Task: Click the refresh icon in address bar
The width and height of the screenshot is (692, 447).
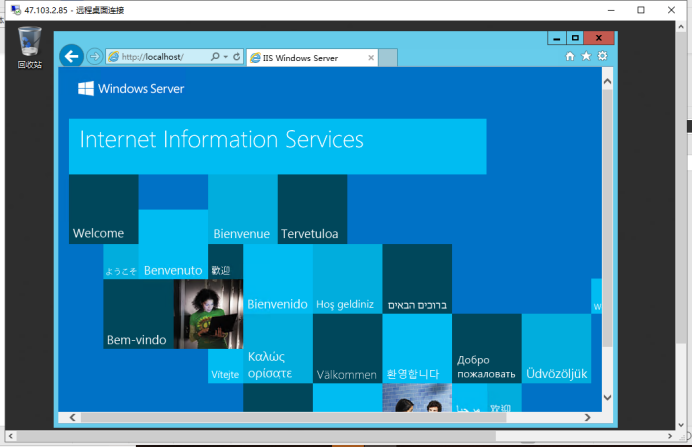Action: click(x=237, y=56)
